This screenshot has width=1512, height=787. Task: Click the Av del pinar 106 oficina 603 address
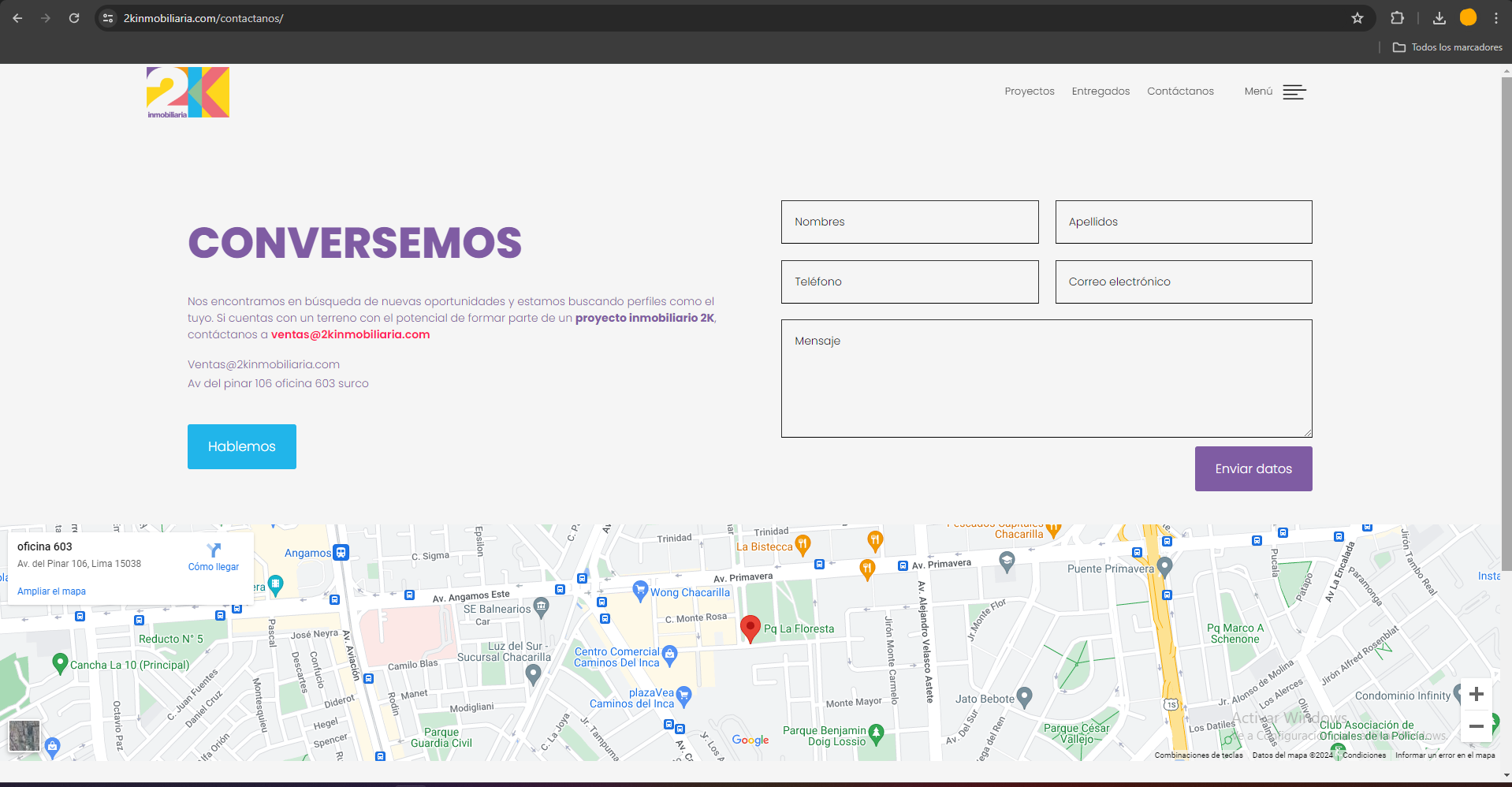pos(278,383)
